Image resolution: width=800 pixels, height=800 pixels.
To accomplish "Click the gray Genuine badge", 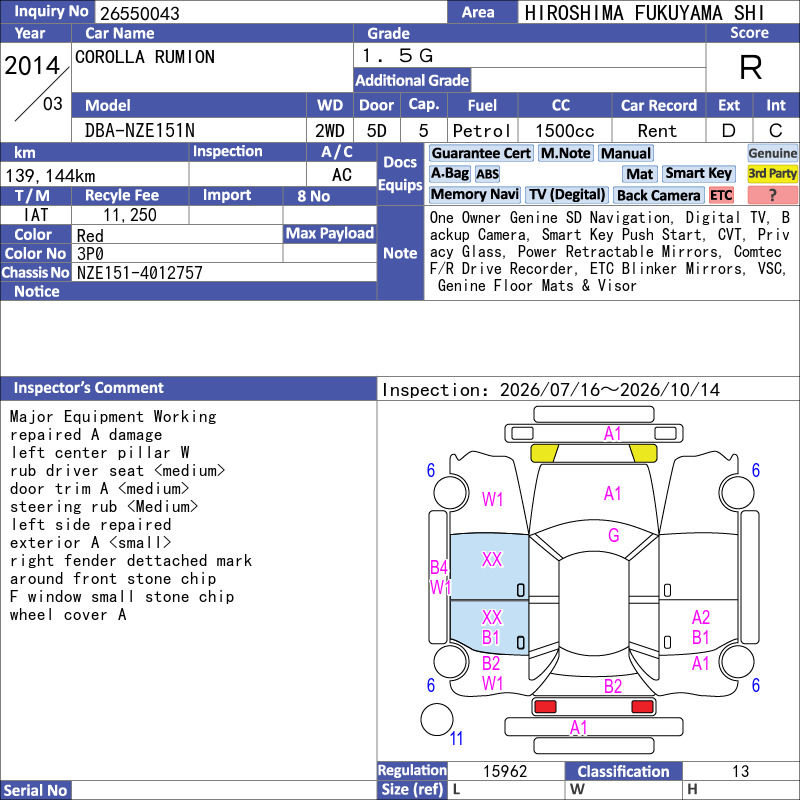I will click(772, 153).
